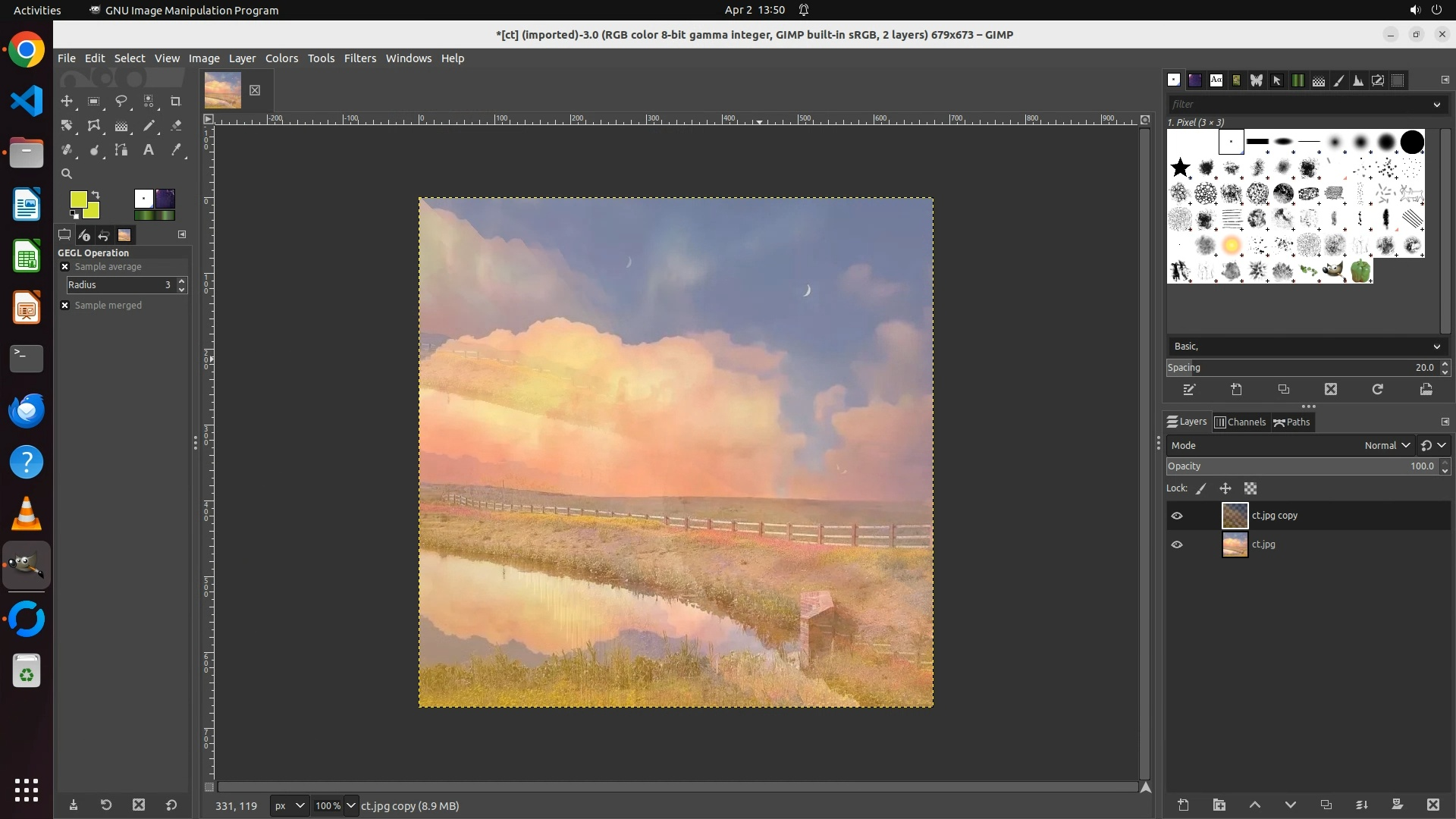Switch to the Channels tab
1456x819 pixels.
click(x=1240, y=422)
